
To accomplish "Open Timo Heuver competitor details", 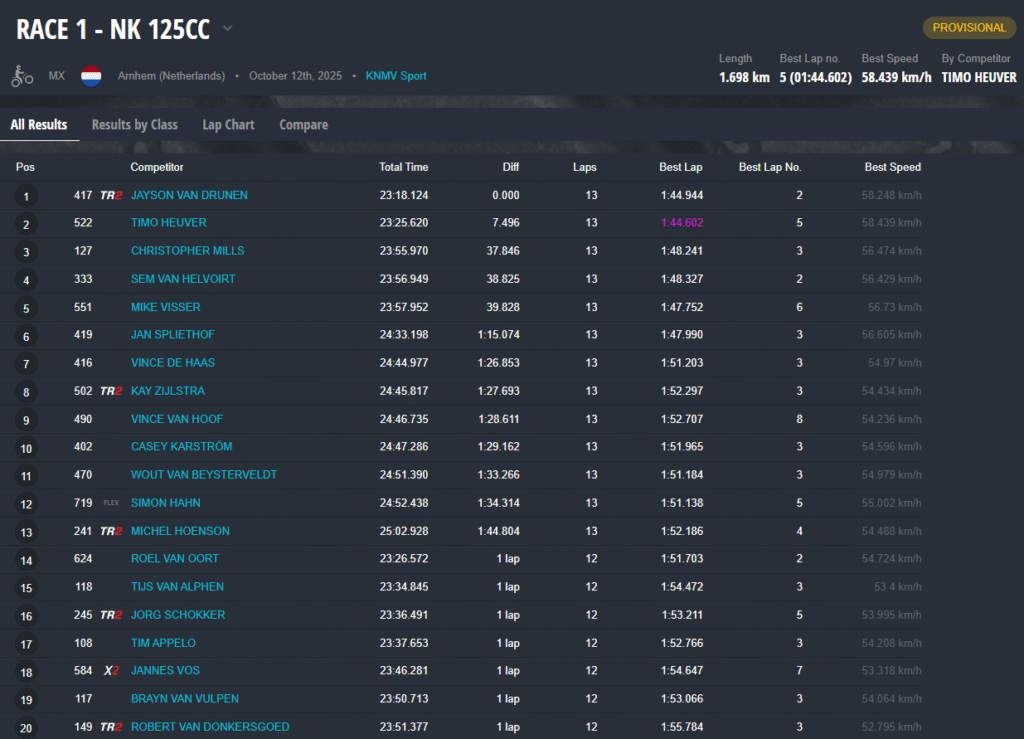I will (168, 223).
